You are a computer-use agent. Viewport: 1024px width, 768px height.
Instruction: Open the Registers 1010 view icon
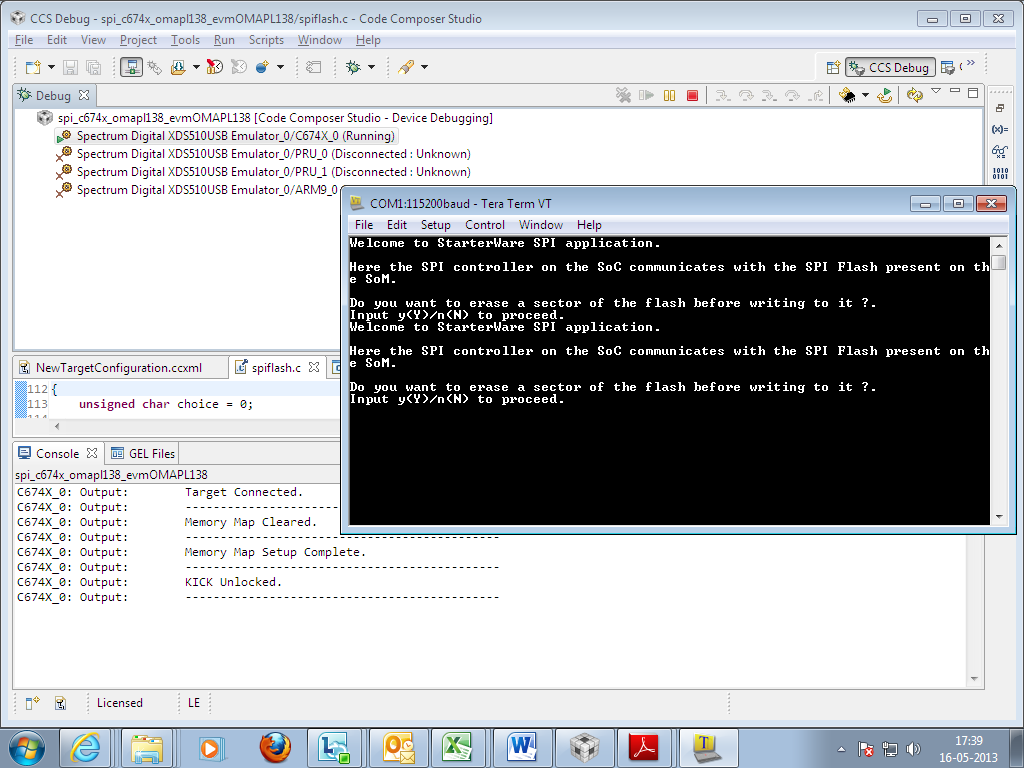coord(1000,173)
